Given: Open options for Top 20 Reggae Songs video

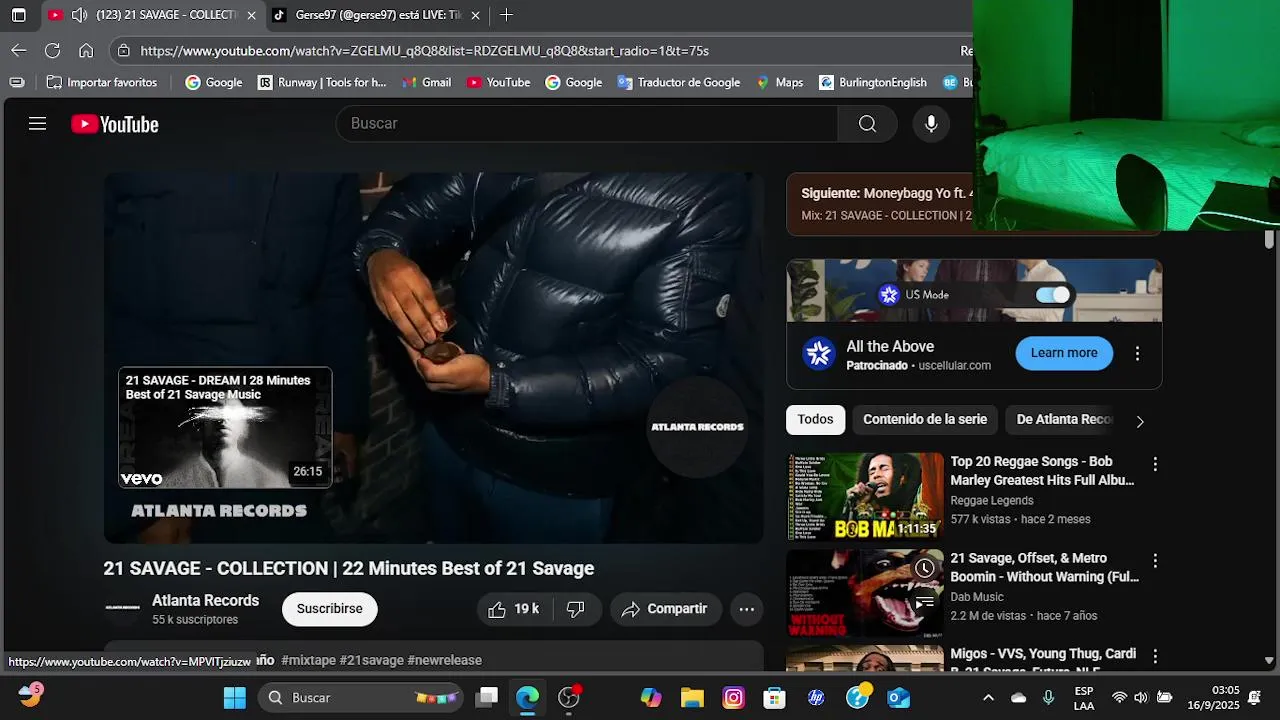Looking at the screenshot, I should (1155, 464).
